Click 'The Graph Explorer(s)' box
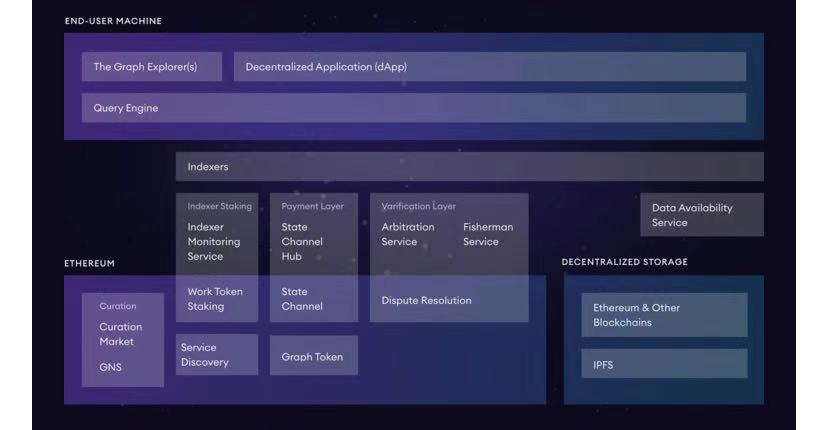Viewport: 828px width, 430px height. click(152, 67)
